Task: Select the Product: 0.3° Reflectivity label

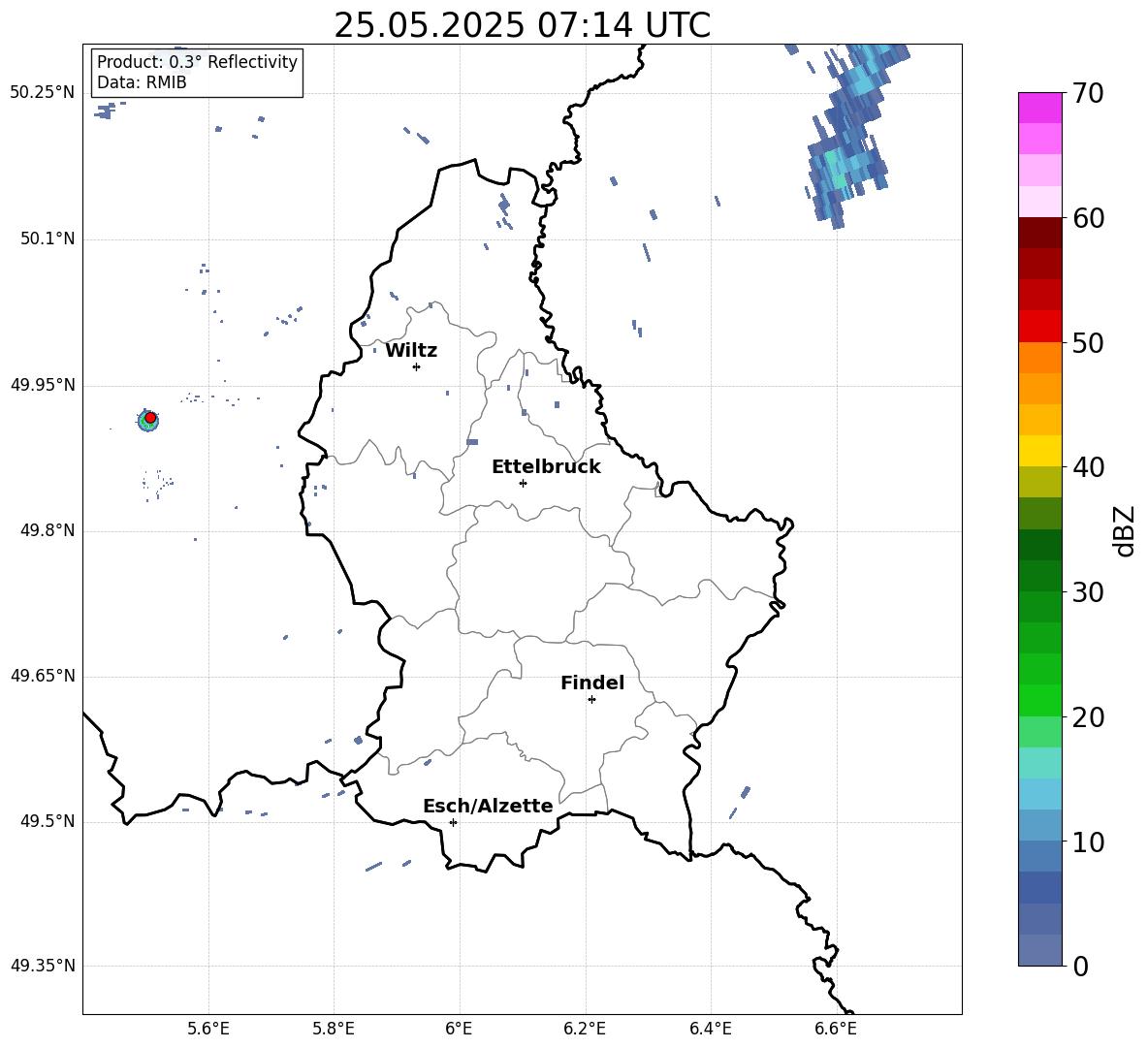Action: pyautogui.click(x=197, y=61)
